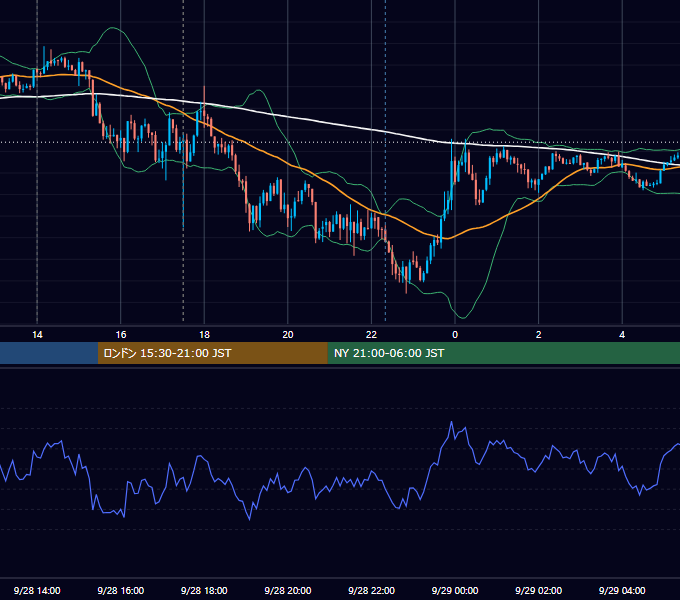Click the 9/29 04:00 time label

tap(622, 590)
